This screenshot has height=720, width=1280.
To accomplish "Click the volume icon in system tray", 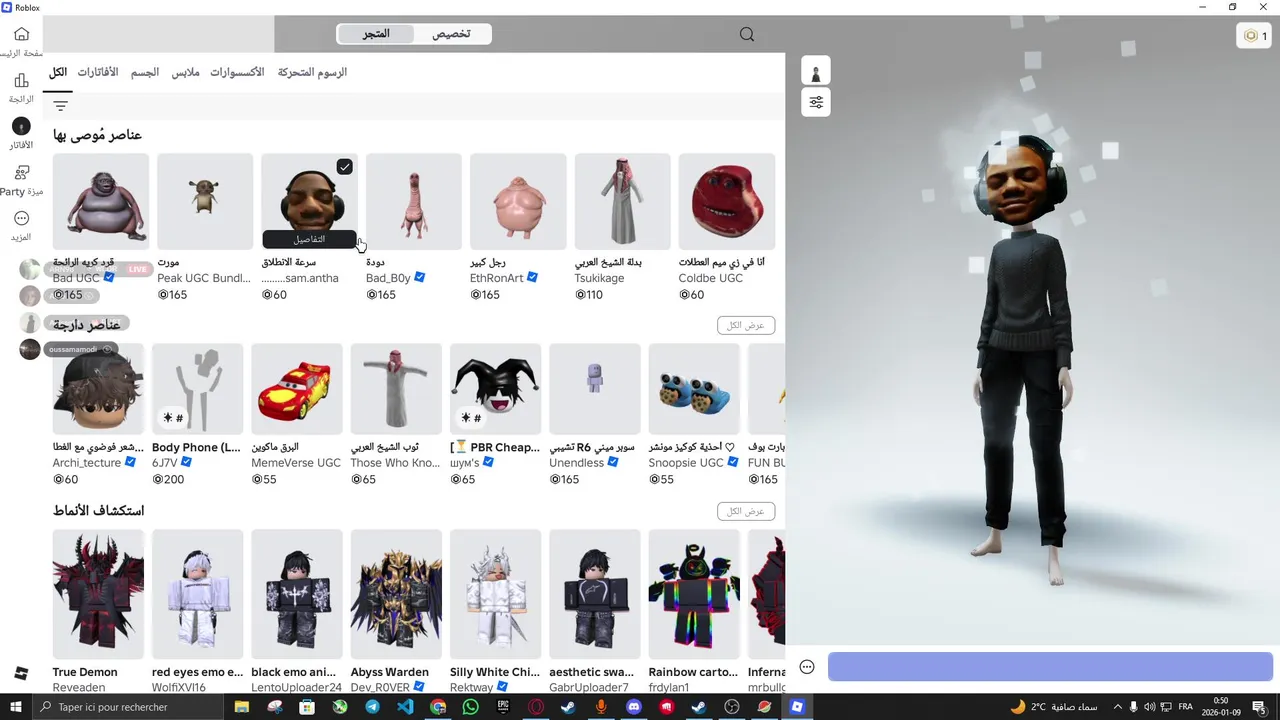I will pyautogui.click(x=1149, y=707).
